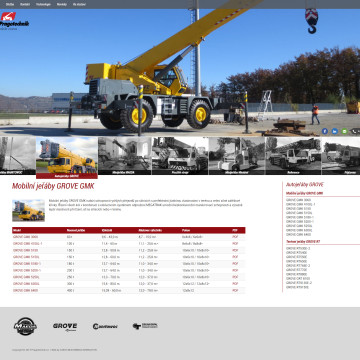Viewport: 360px width, 360px height.
Task: Open the LinkedIn share icon
Action: [334, 131]
